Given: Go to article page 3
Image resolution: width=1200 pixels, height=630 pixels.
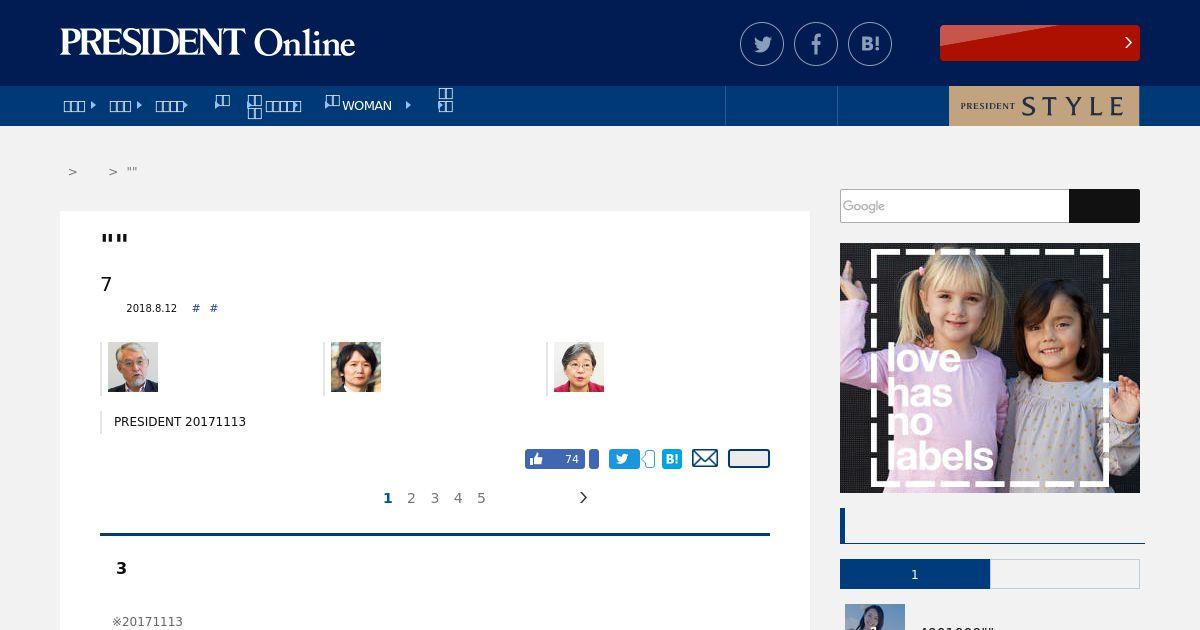Looking at the screenshot, I should (x=435, y=498).
